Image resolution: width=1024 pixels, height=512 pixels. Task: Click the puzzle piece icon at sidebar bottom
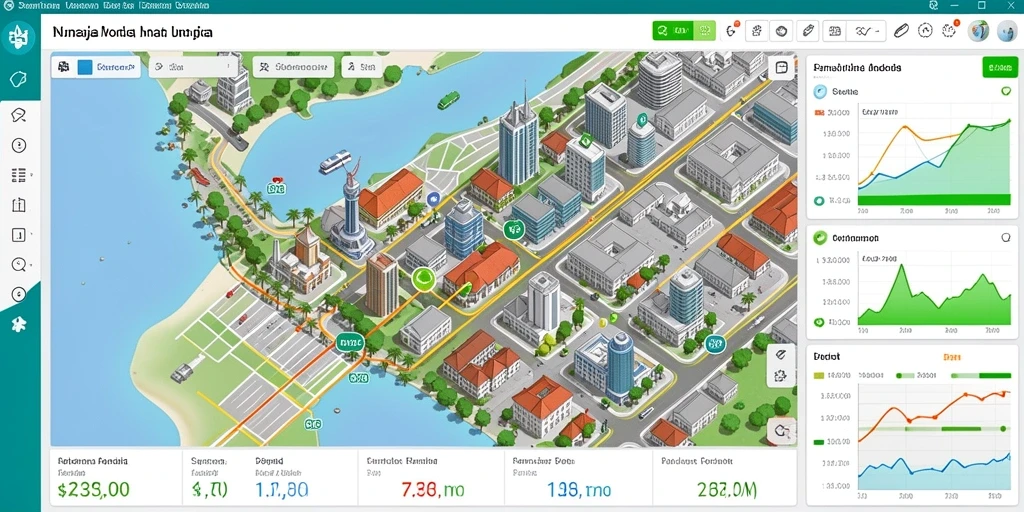(x=19, y=324)
